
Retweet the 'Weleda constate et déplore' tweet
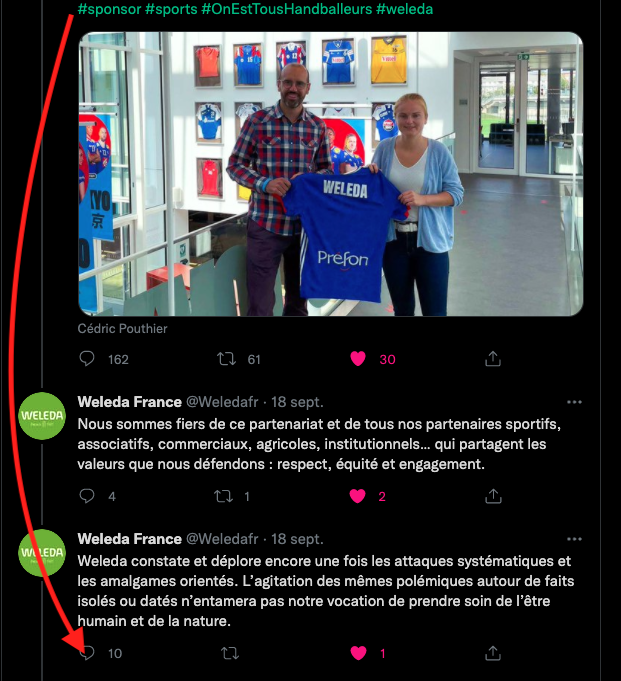(x=230, y=653)
